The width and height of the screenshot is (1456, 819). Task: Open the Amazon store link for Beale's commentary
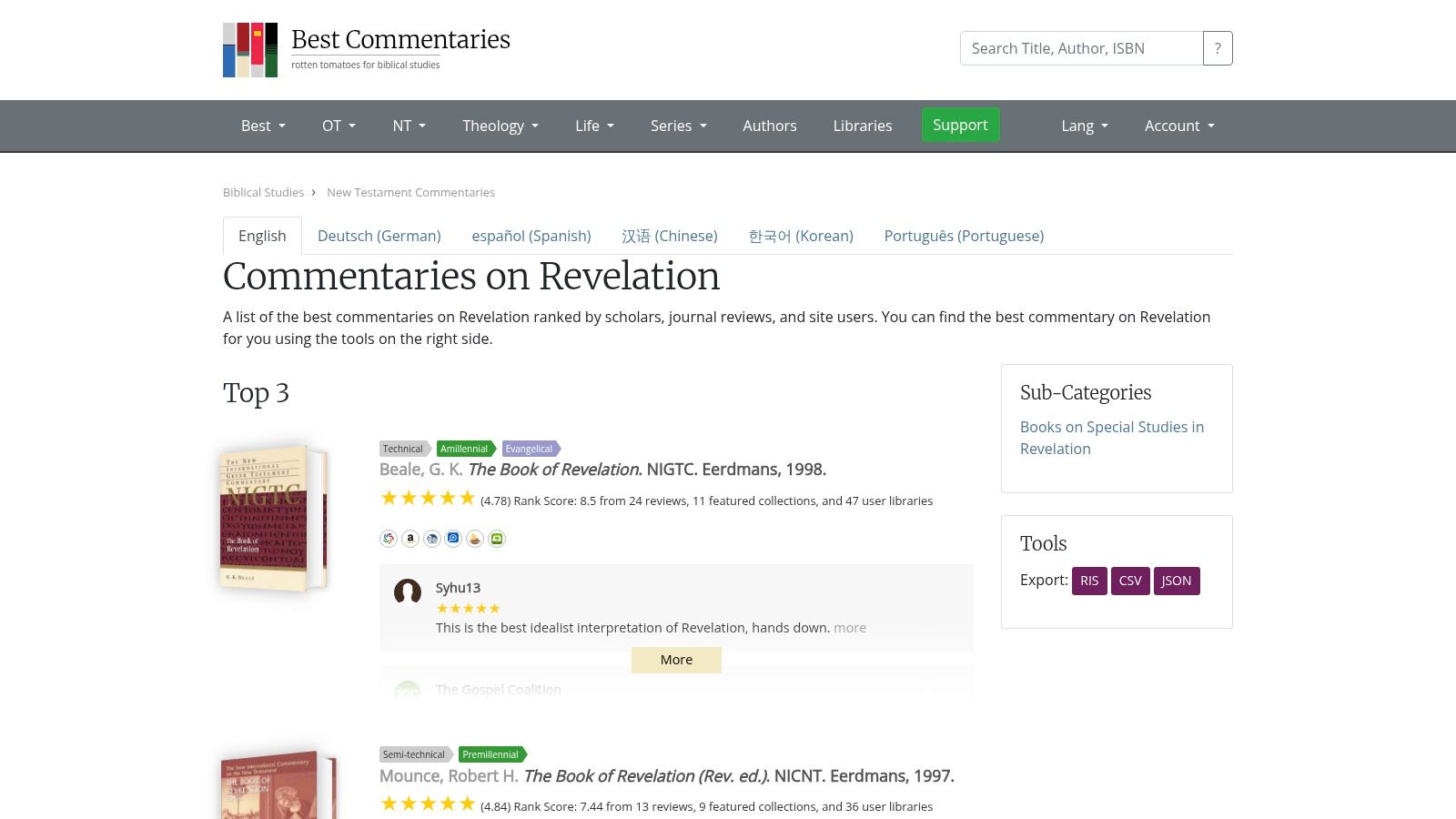(409, 538)
